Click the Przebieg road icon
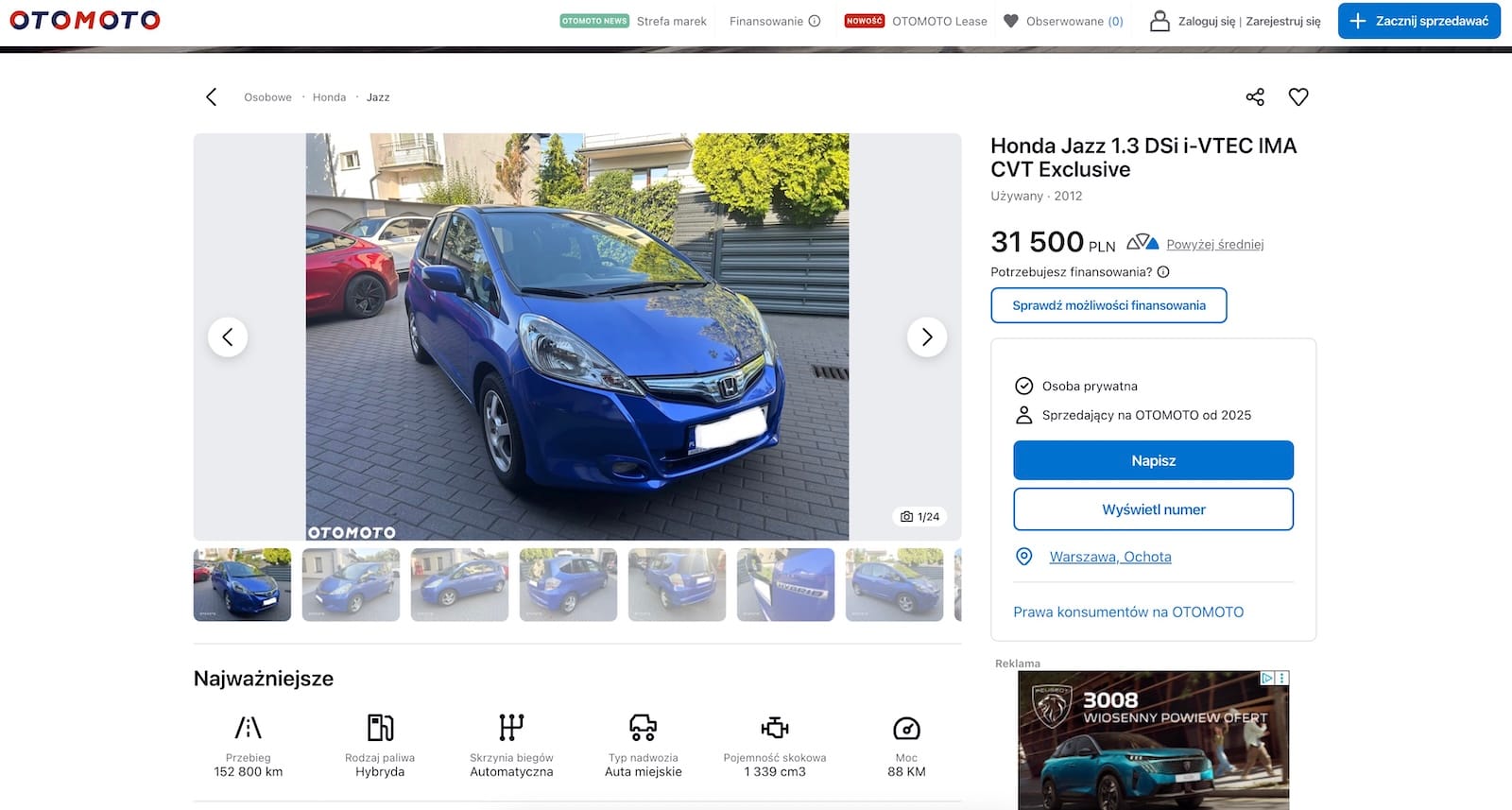This screenshot has width=1512, height=810. (248, 728)
